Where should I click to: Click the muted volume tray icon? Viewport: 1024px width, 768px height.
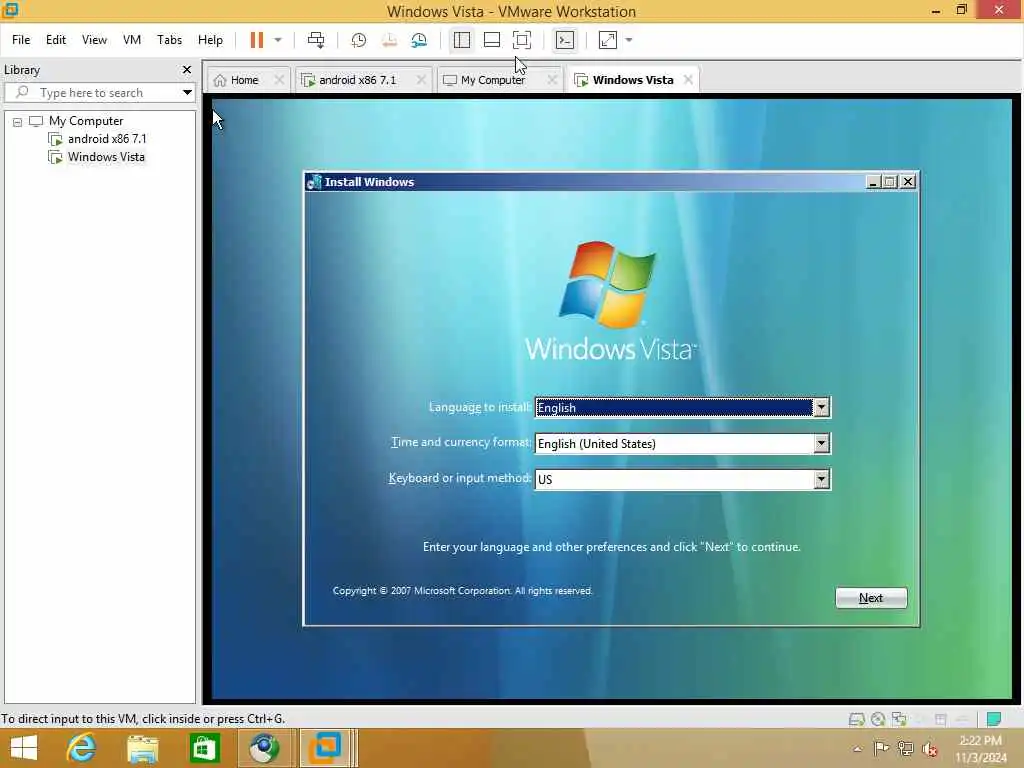pyautogui.click(x=929, y=748)
